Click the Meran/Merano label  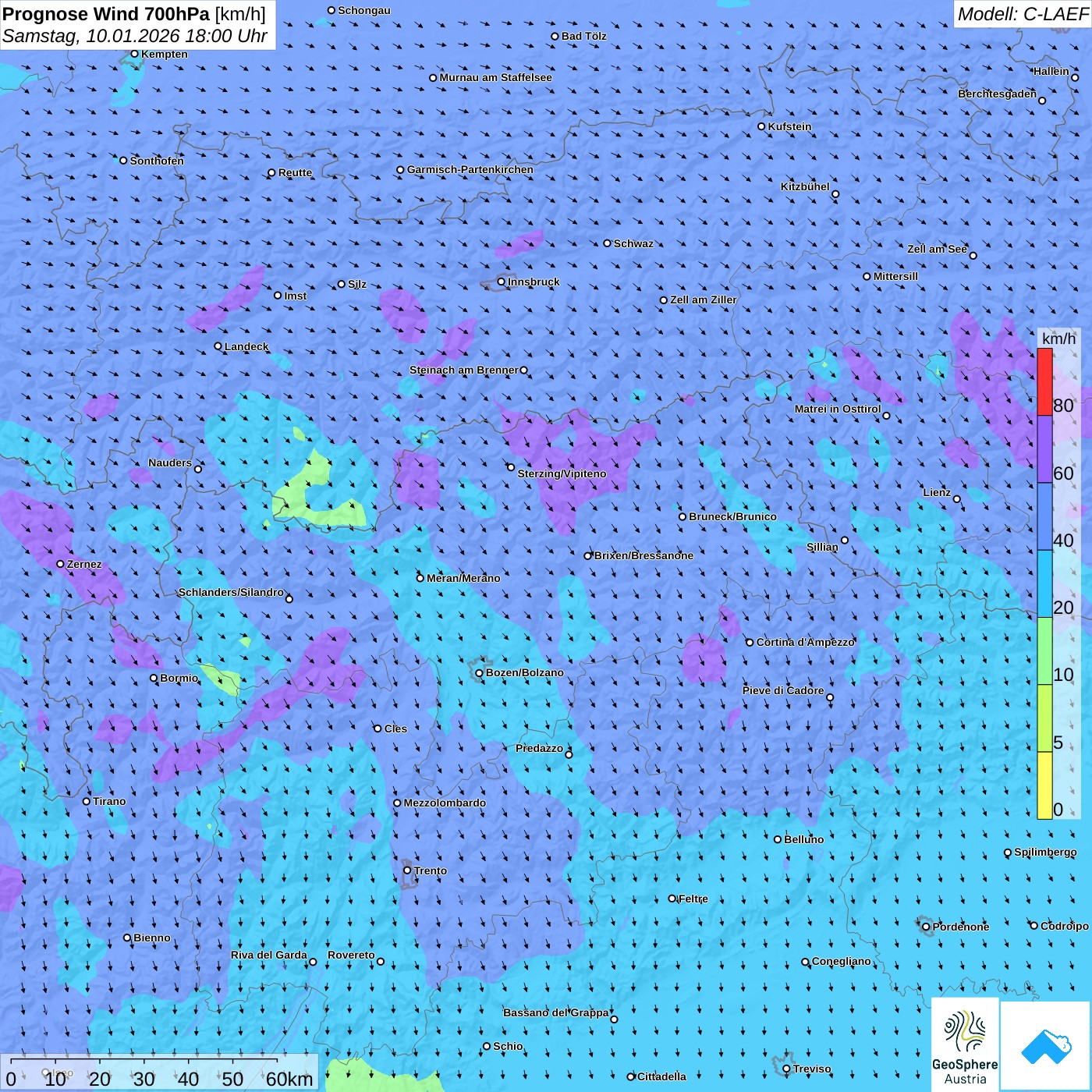tap(463, 578)
